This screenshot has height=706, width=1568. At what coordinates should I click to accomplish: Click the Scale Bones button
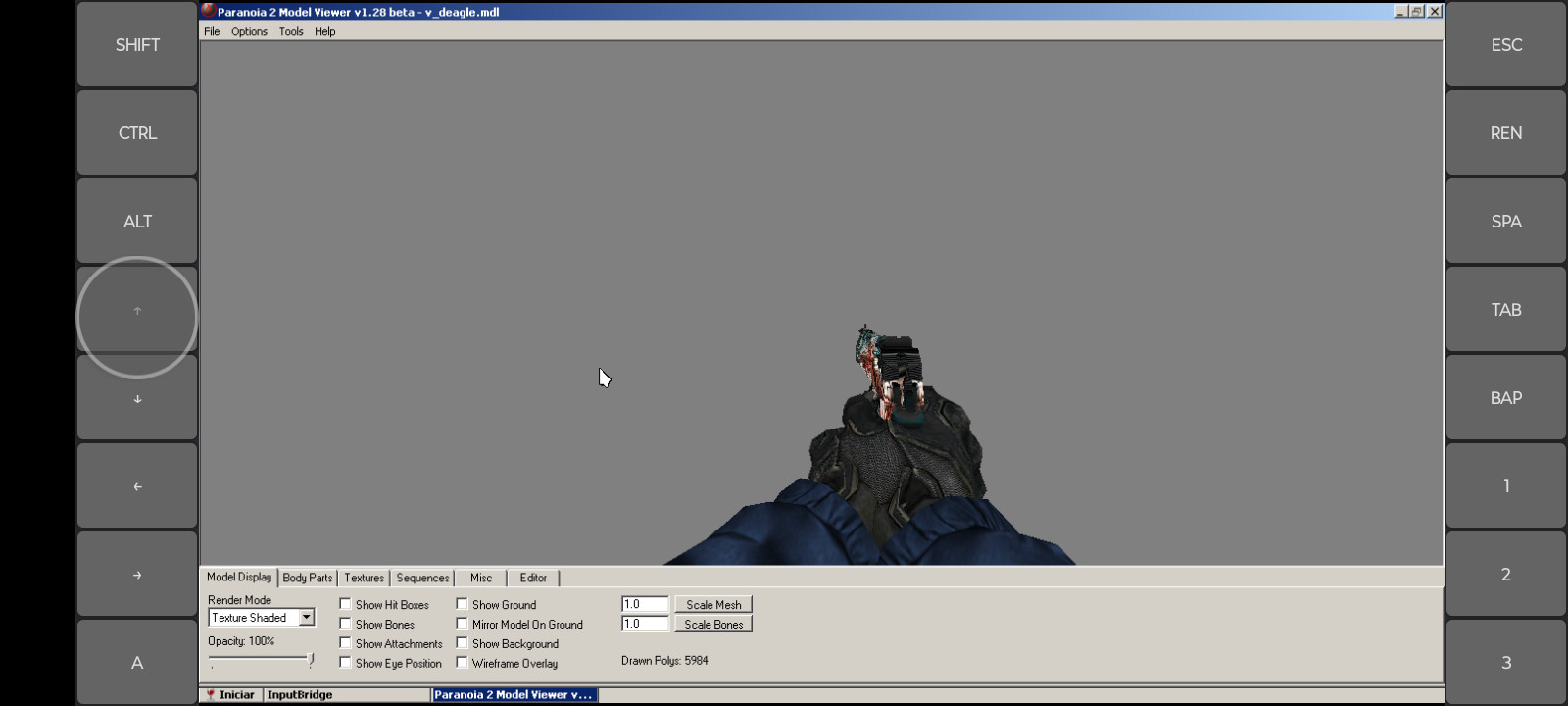click(713, 625)
